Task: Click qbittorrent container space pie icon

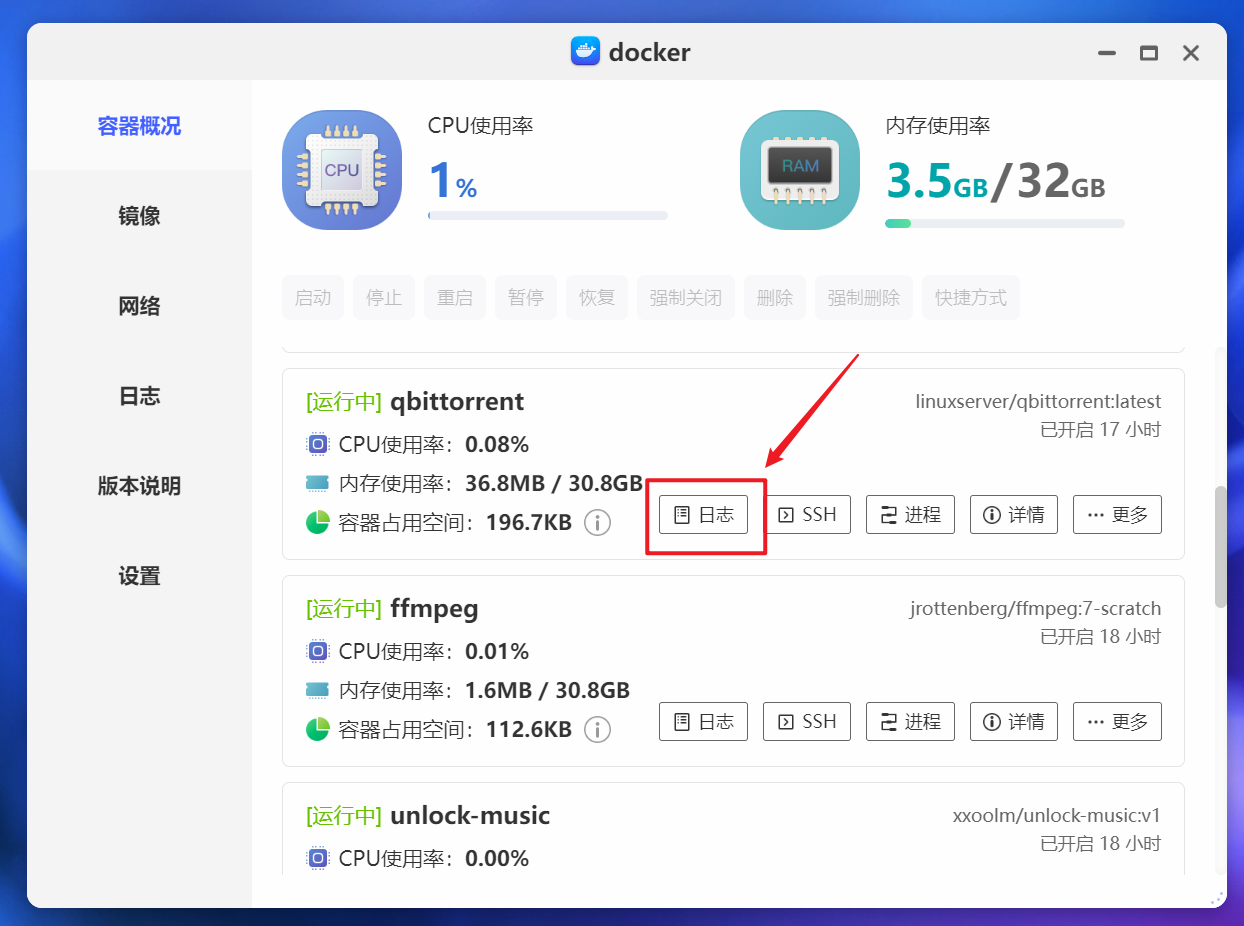Action: pos(317,522)
